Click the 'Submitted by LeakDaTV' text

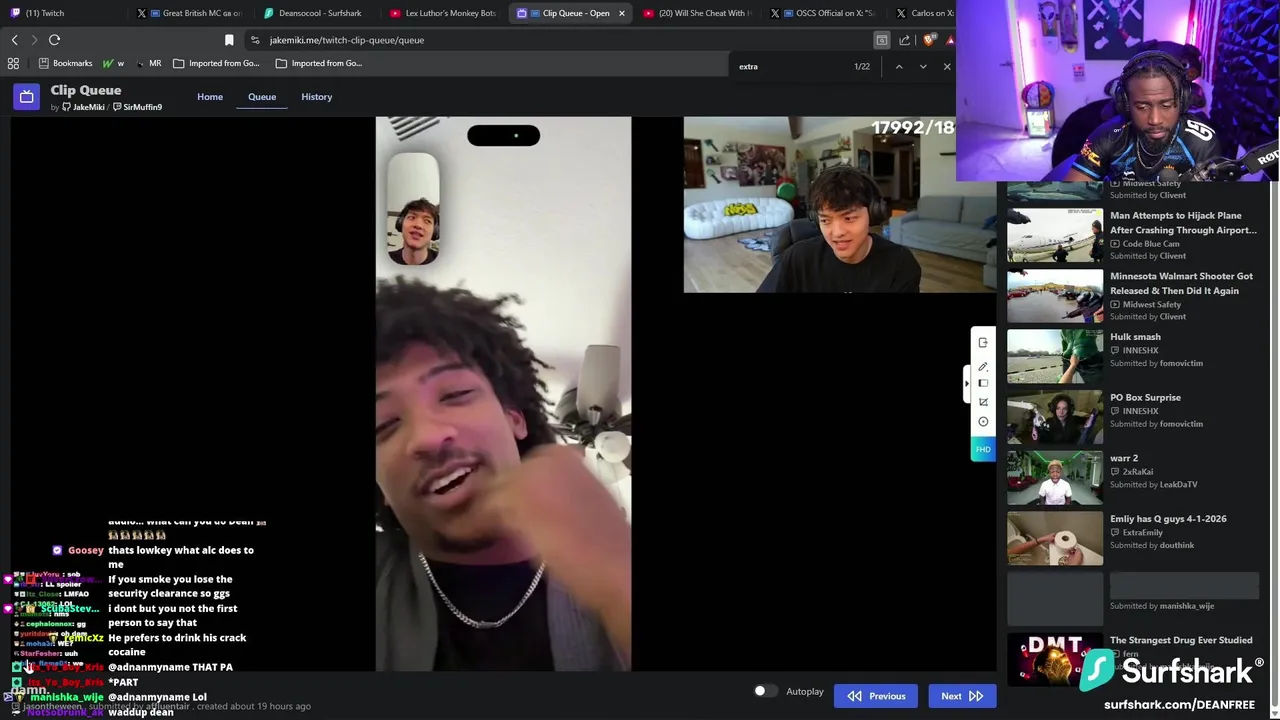1154,485
